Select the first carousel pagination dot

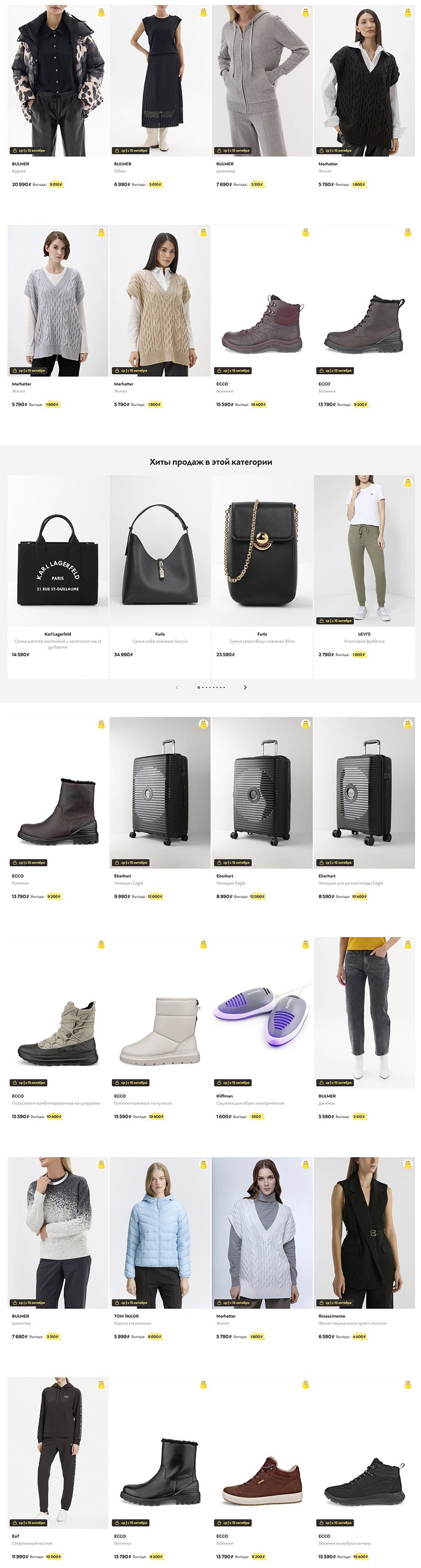click(x=198, y=687)
